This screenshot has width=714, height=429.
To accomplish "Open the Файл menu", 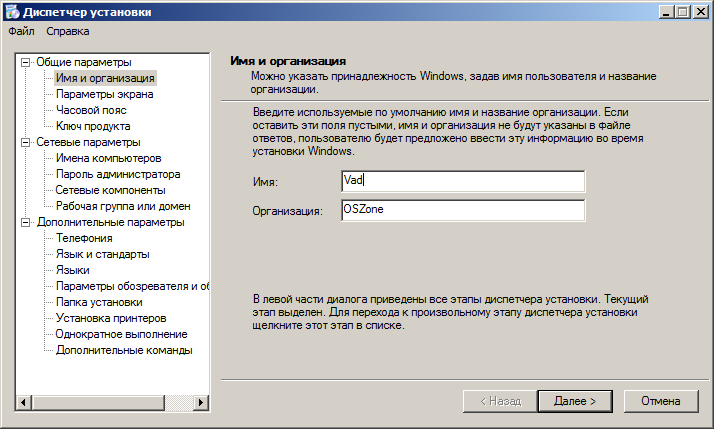I will (21, 31).
